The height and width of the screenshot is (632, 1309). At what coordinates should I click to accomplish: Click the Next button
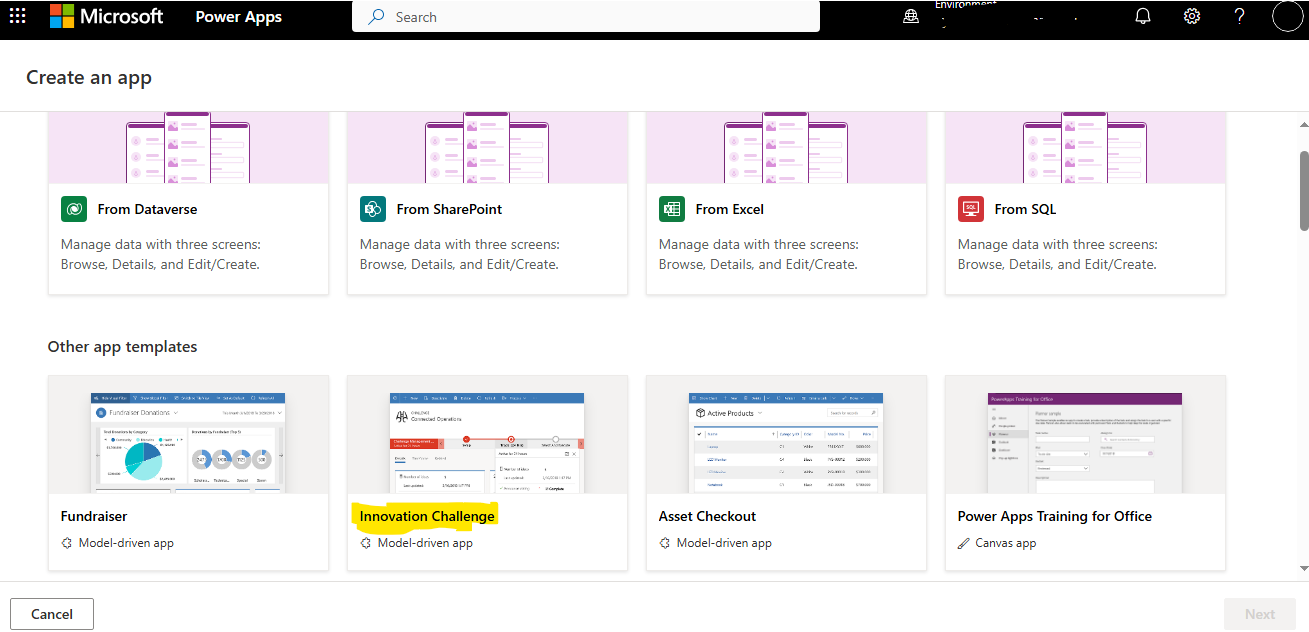pyautogui.click(x=1259, y=613)
